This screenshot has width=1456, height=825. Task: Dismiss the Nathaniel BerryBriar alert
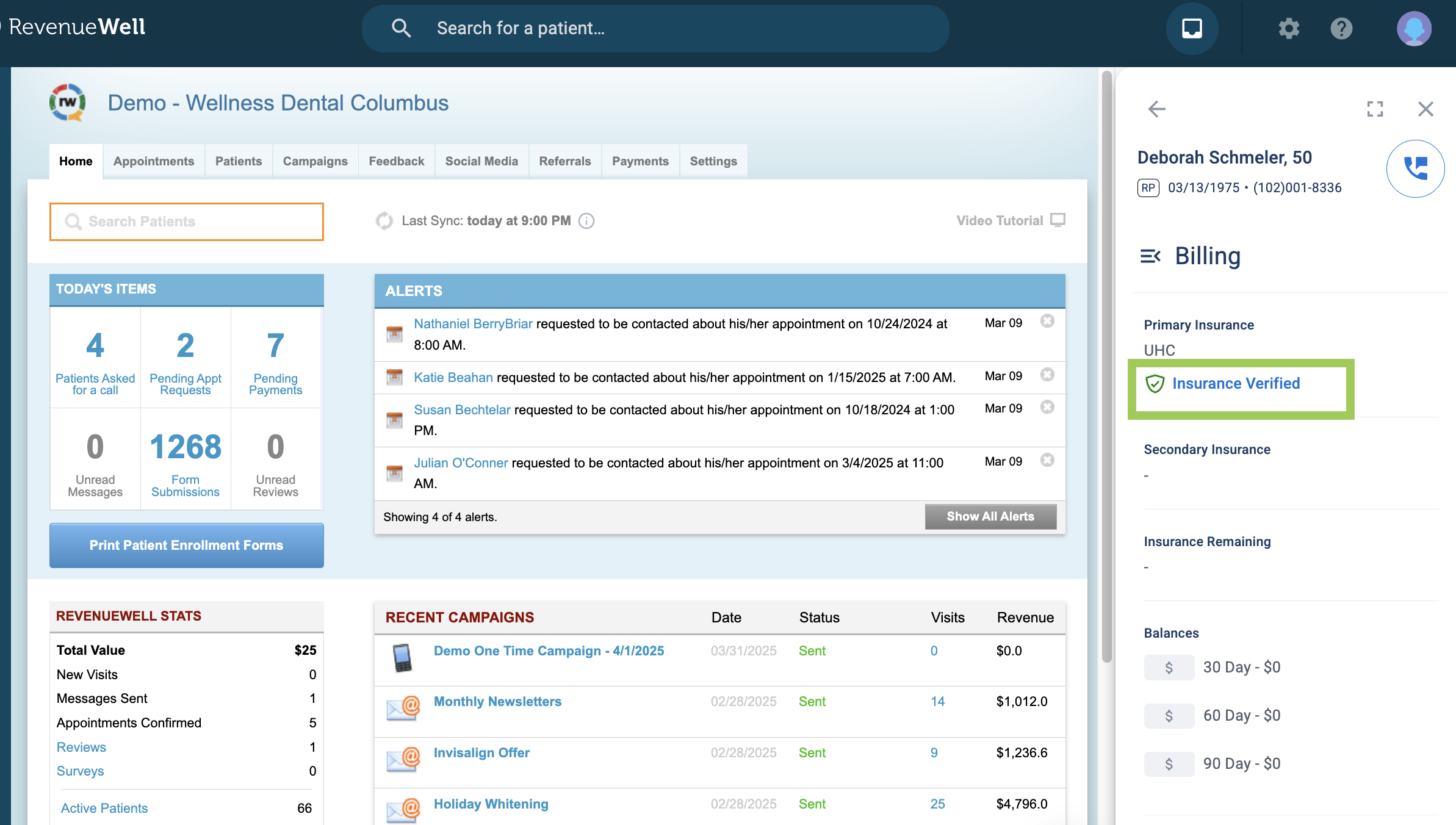pos(1047,321)
